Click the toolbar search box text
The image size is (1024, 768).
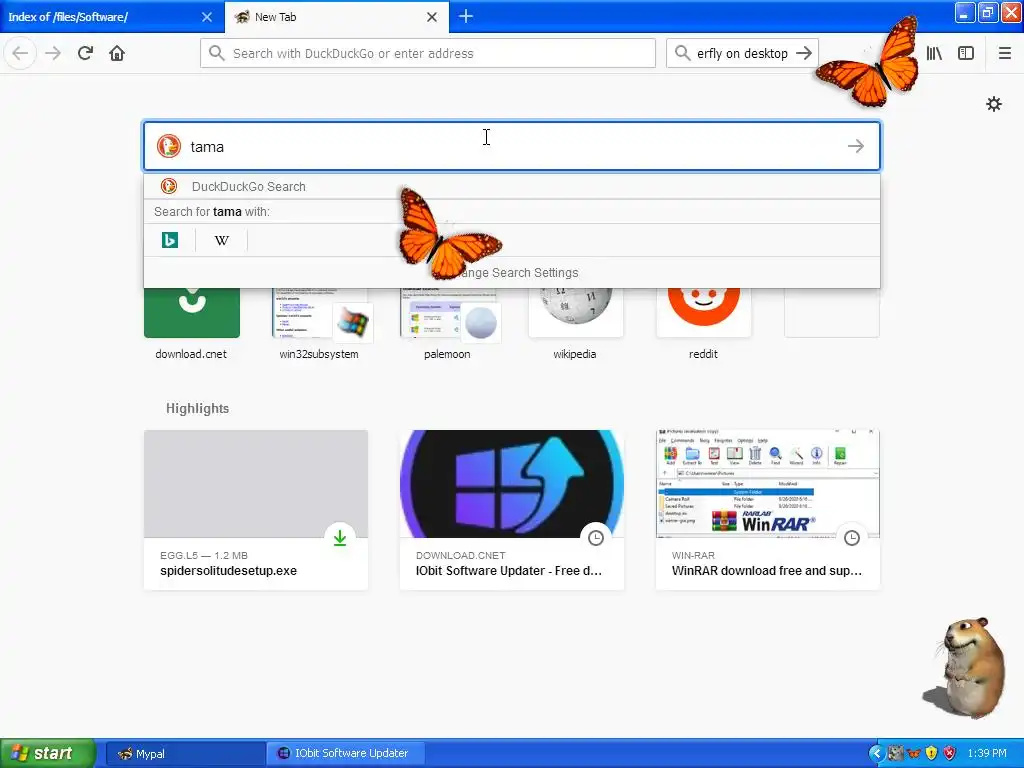click(742, 53)
